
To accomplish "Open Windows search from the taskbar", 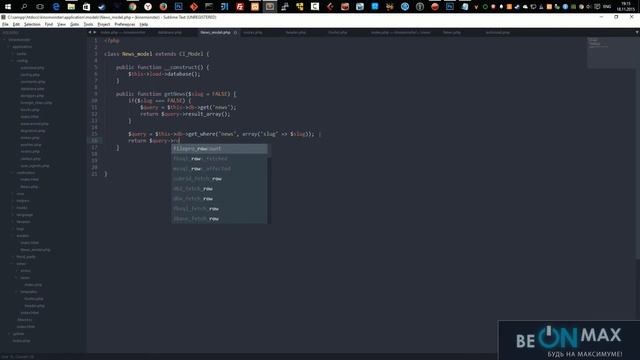I will [24, 7].
